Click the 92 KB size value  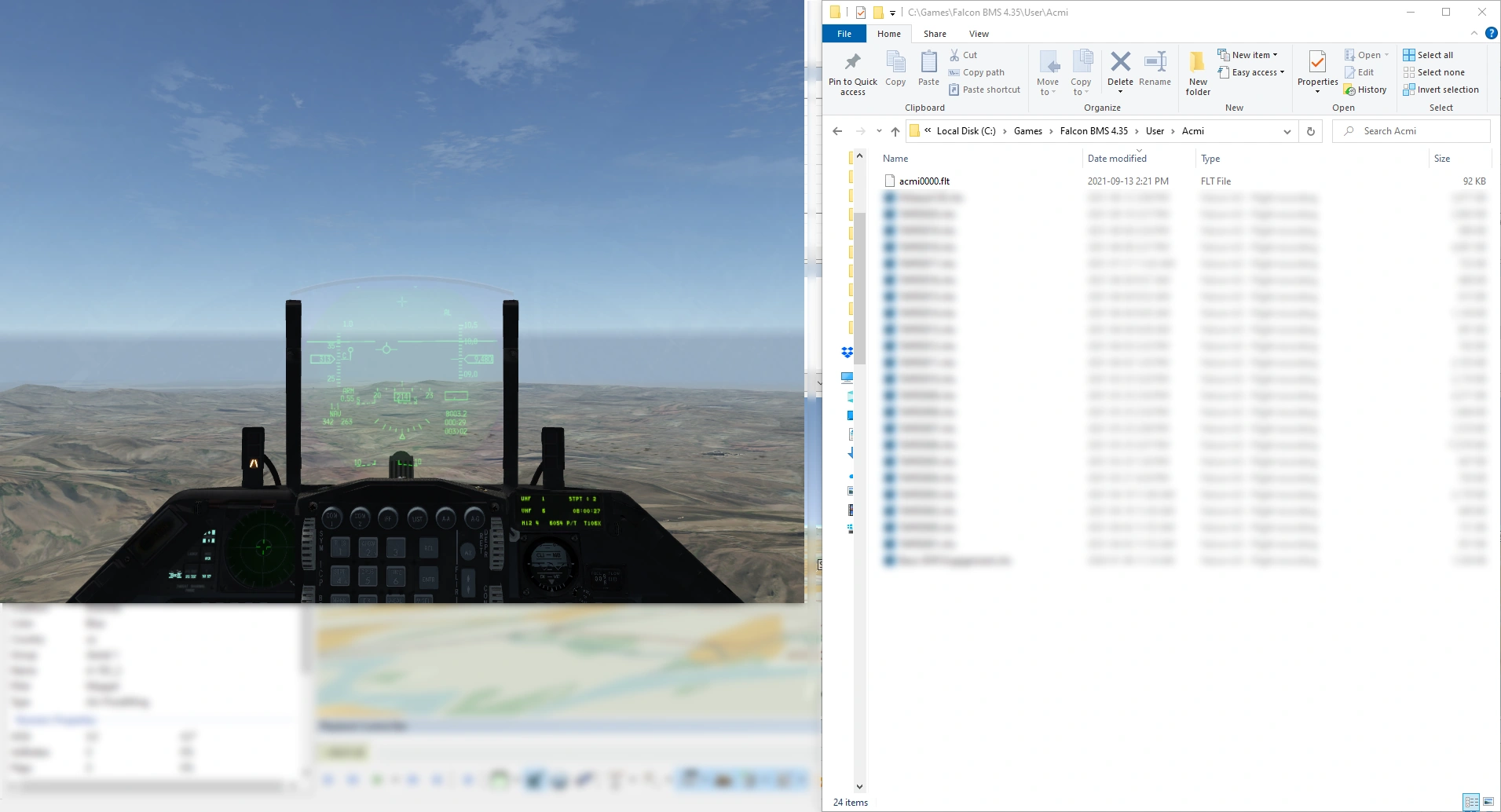pyautogui.click(x=1474, y=181)
